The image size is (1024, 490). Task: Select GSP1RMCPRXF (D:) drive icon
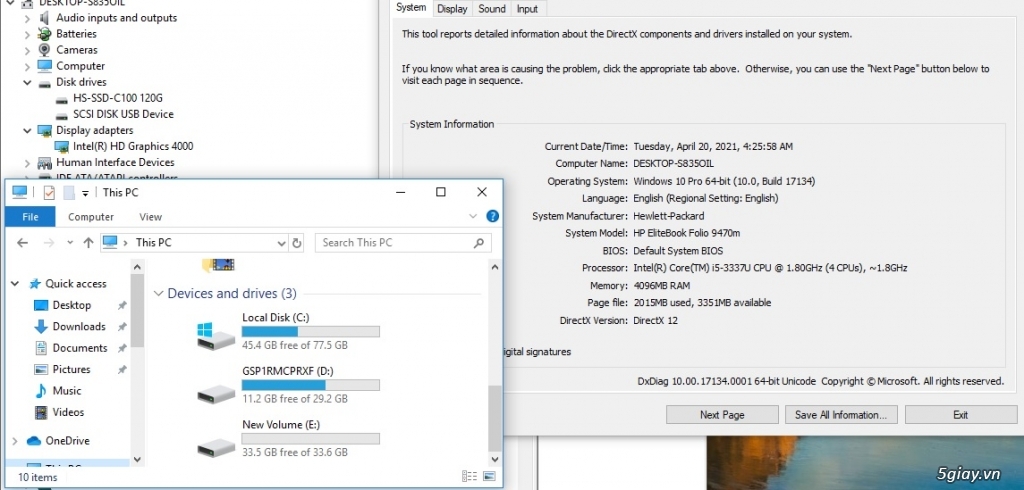[x=216, y=393]
